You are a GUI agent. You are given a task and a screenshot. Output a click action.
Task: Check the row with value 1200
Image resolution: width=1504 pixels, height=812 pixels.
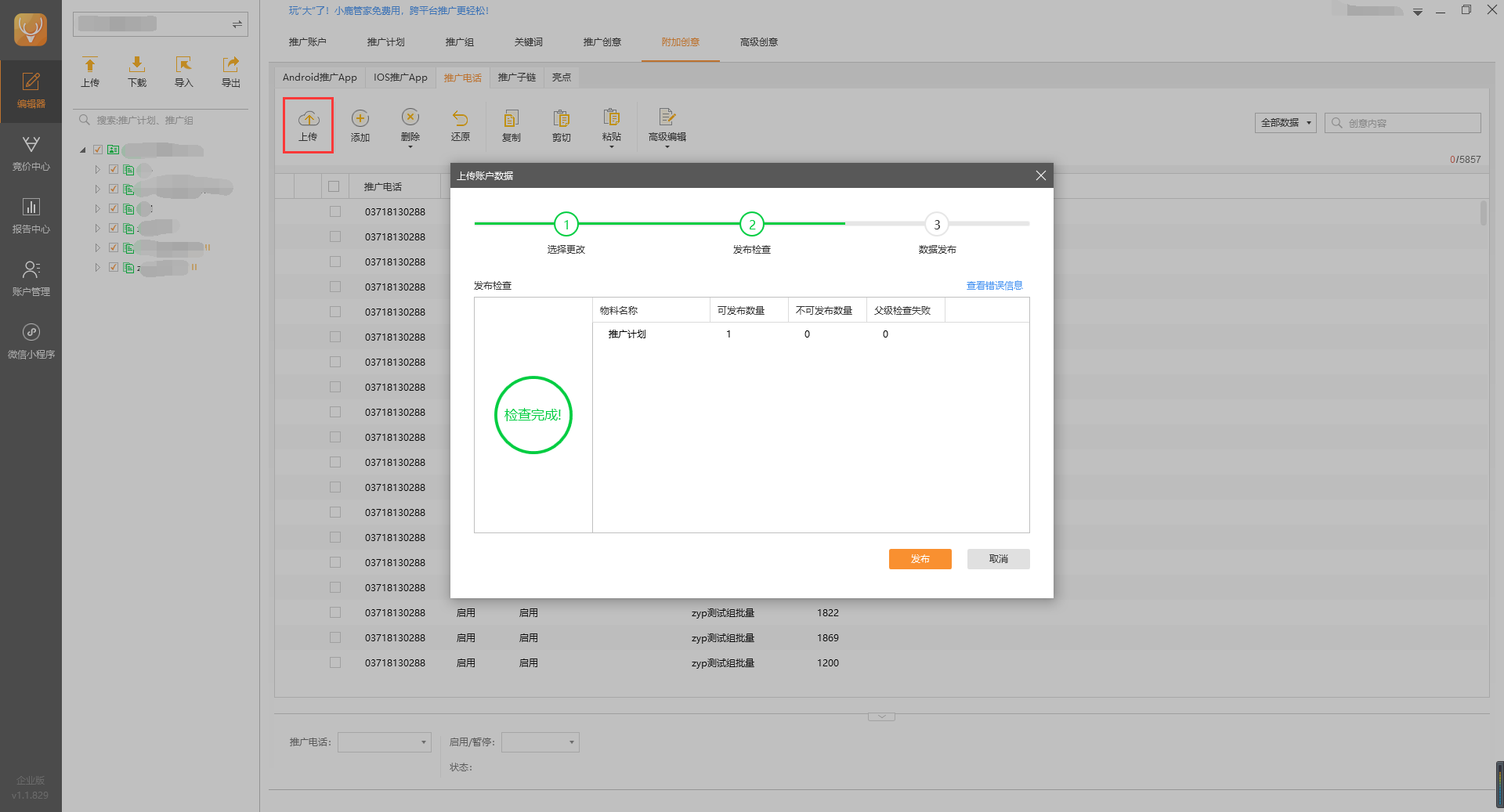pos(335,662)
